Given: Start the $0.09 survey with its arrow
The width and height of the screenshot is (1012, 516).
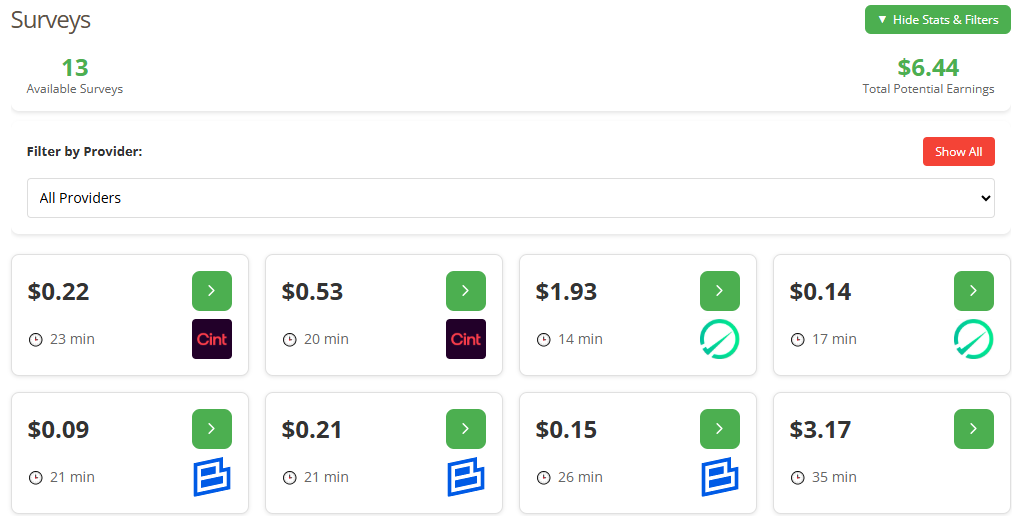Looking at the screenshot, I should pyautogui.click(x=211, y=429).
